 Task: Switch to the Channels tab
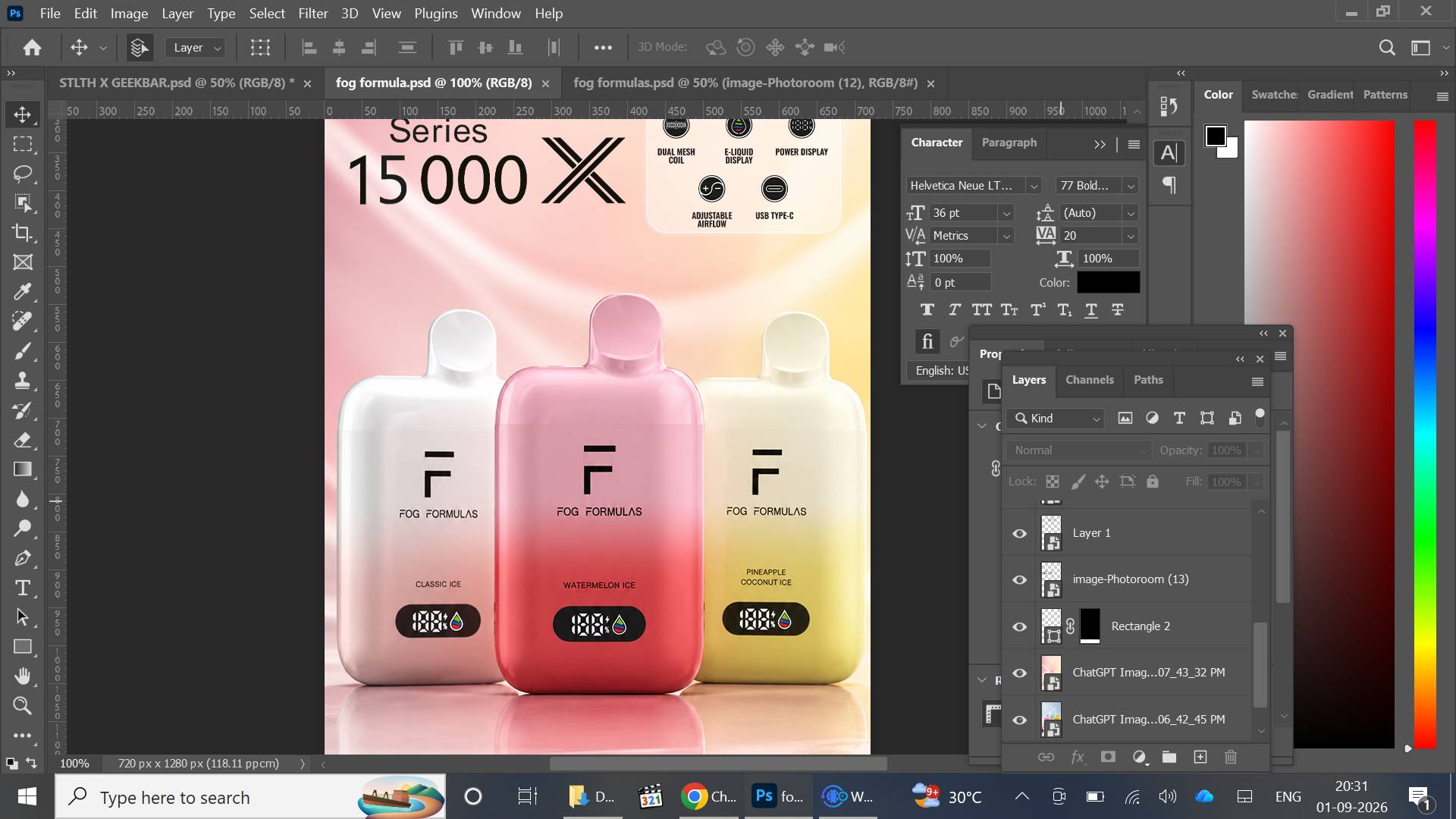pos(1090,380)
